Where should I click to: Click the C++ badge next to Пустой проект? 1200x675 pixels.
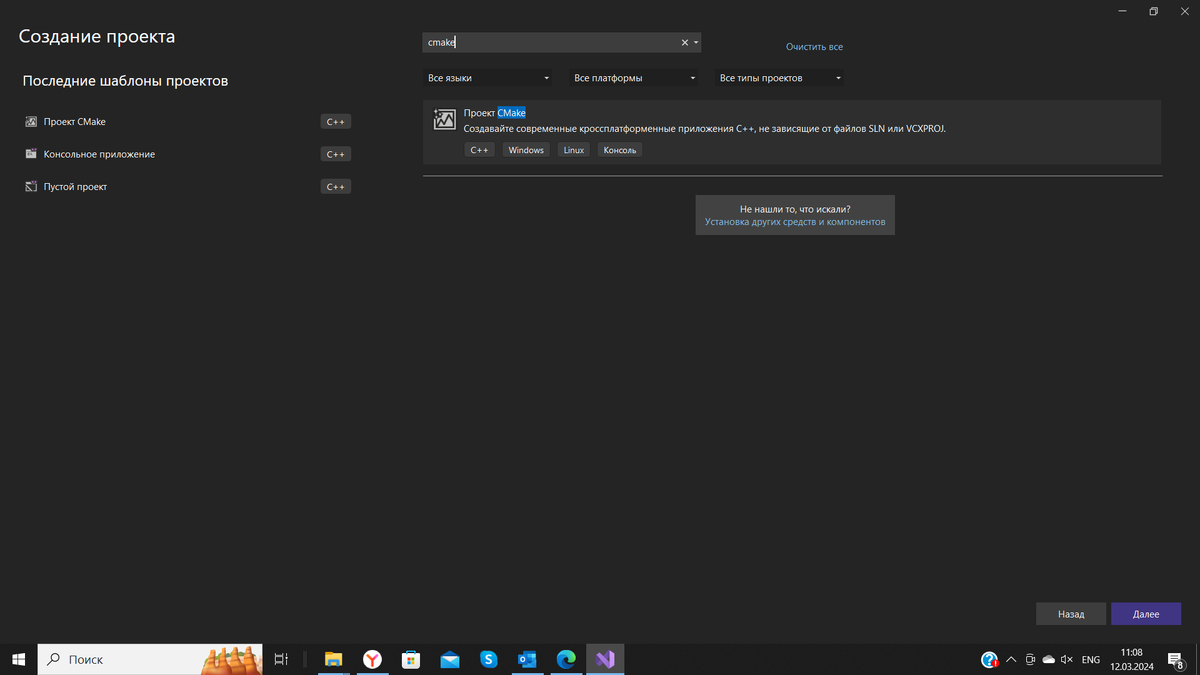pyautogui.click(x=336, y=187)
